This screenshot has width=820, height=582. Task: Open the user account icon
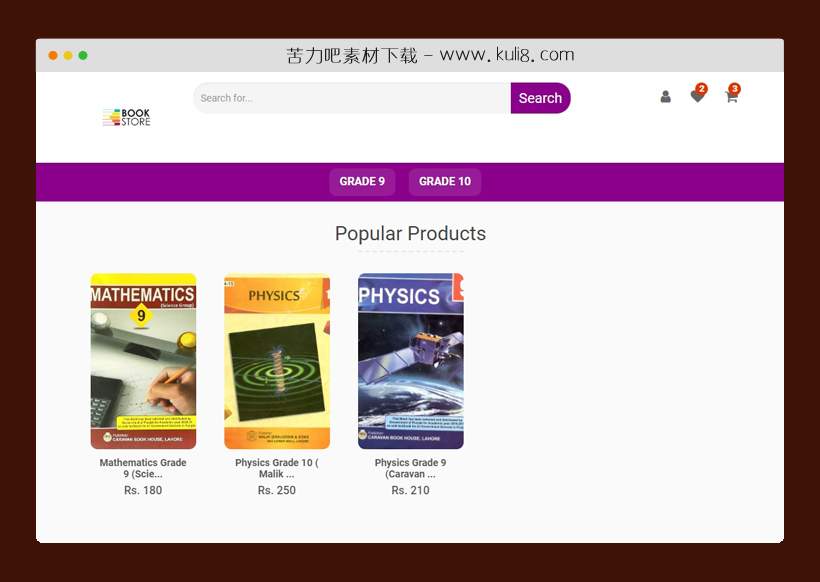tap(665, 97)
